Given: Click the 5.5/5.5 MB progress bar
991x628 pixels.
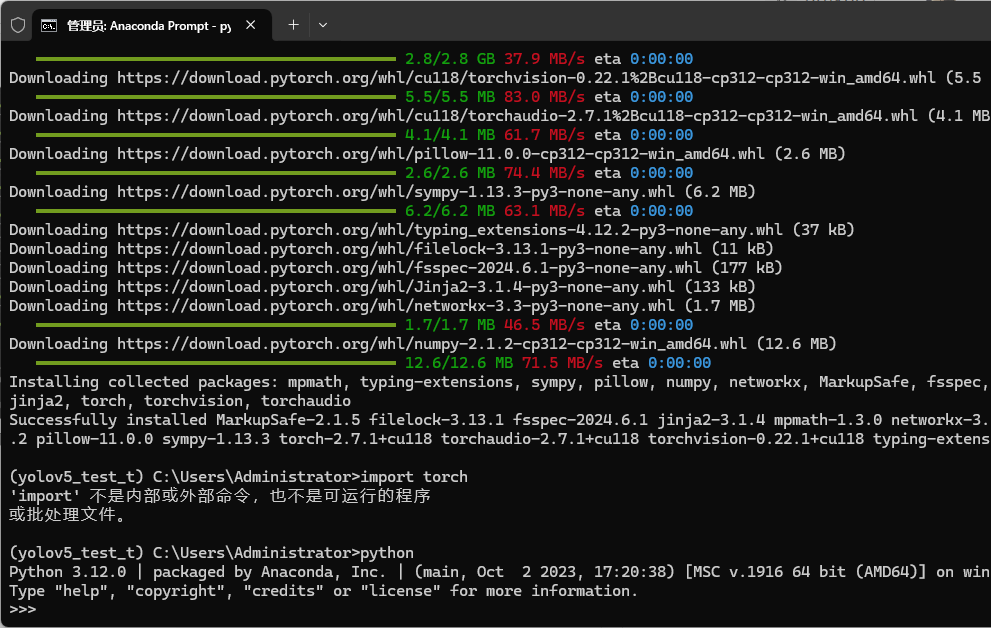Looking at the screenshot, I should click(x=216, y=97).
